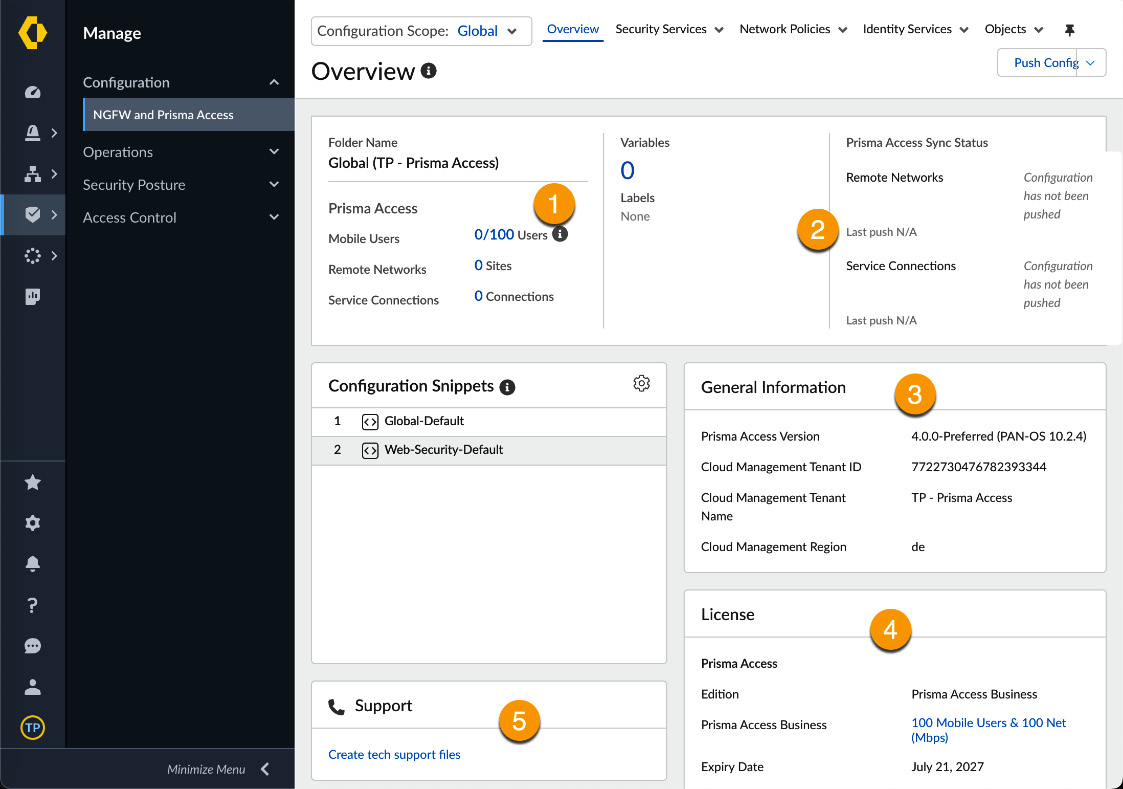Expand the Security Posture section

click(274, 185)
